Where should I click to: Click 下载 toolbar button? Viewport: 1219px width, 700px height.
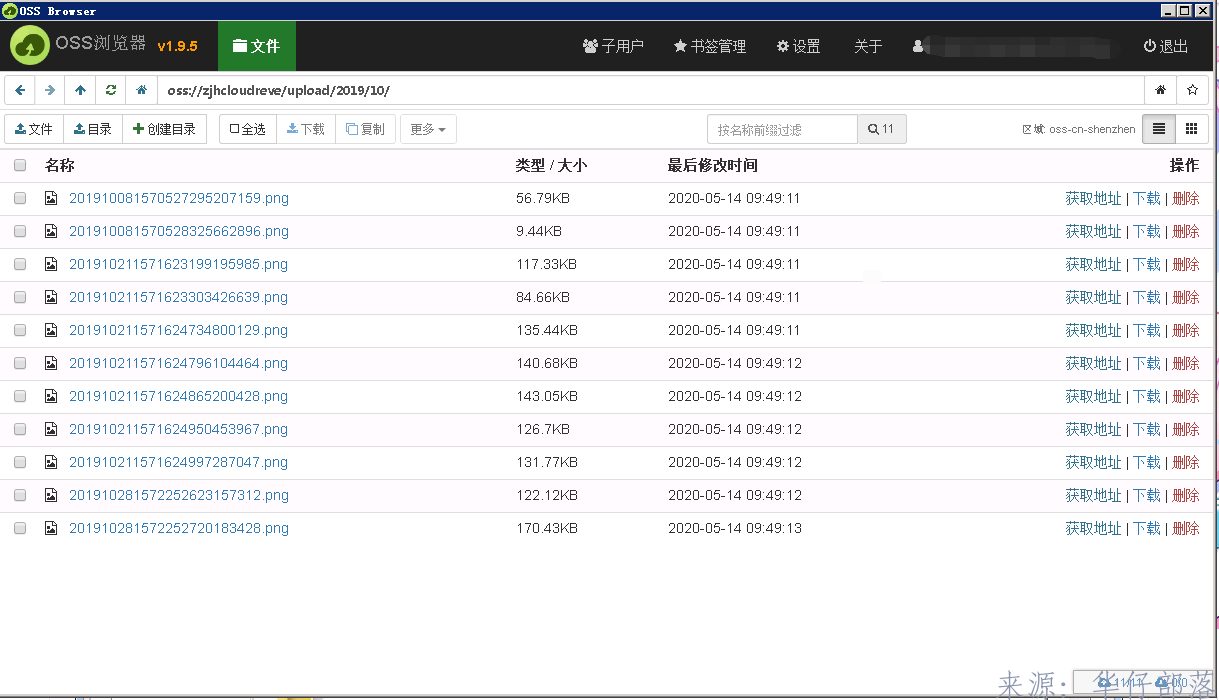pos(306,129)
